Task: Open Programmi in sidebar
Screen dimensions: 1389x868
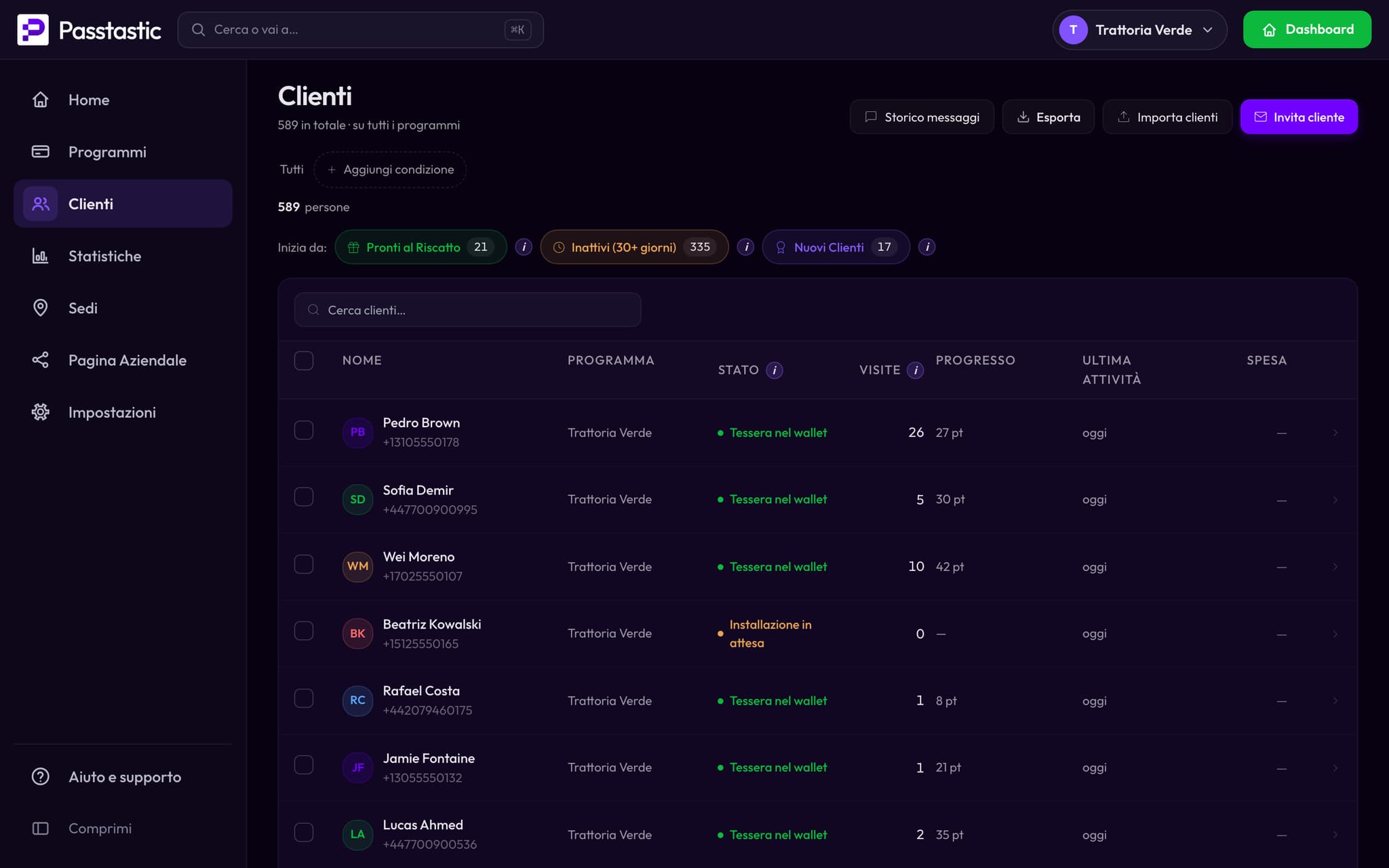Action: pyautogui.click(x=123, y=152)
